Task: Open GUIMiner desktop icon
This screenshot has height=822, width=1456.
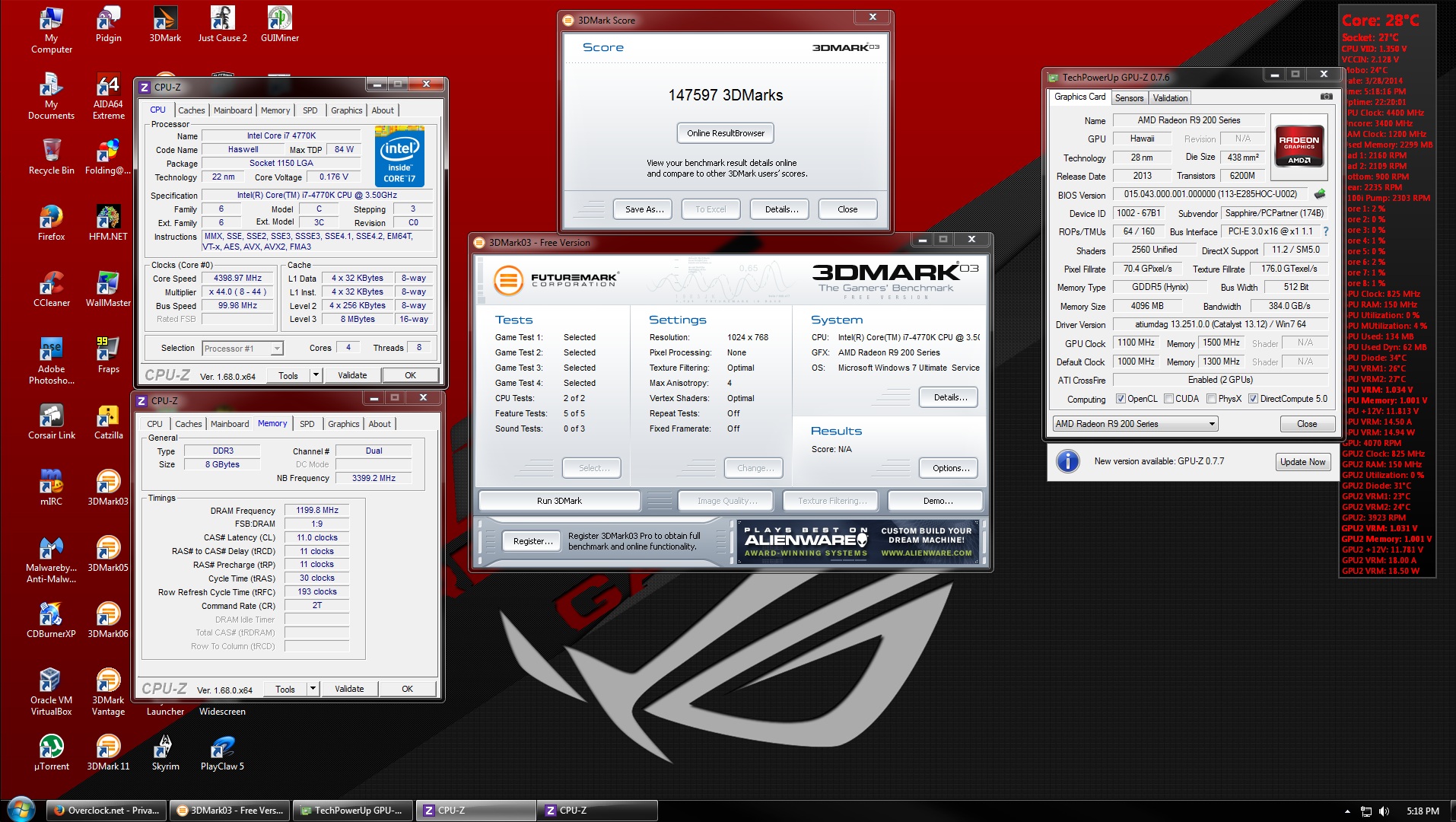Action: pos(279,25)
